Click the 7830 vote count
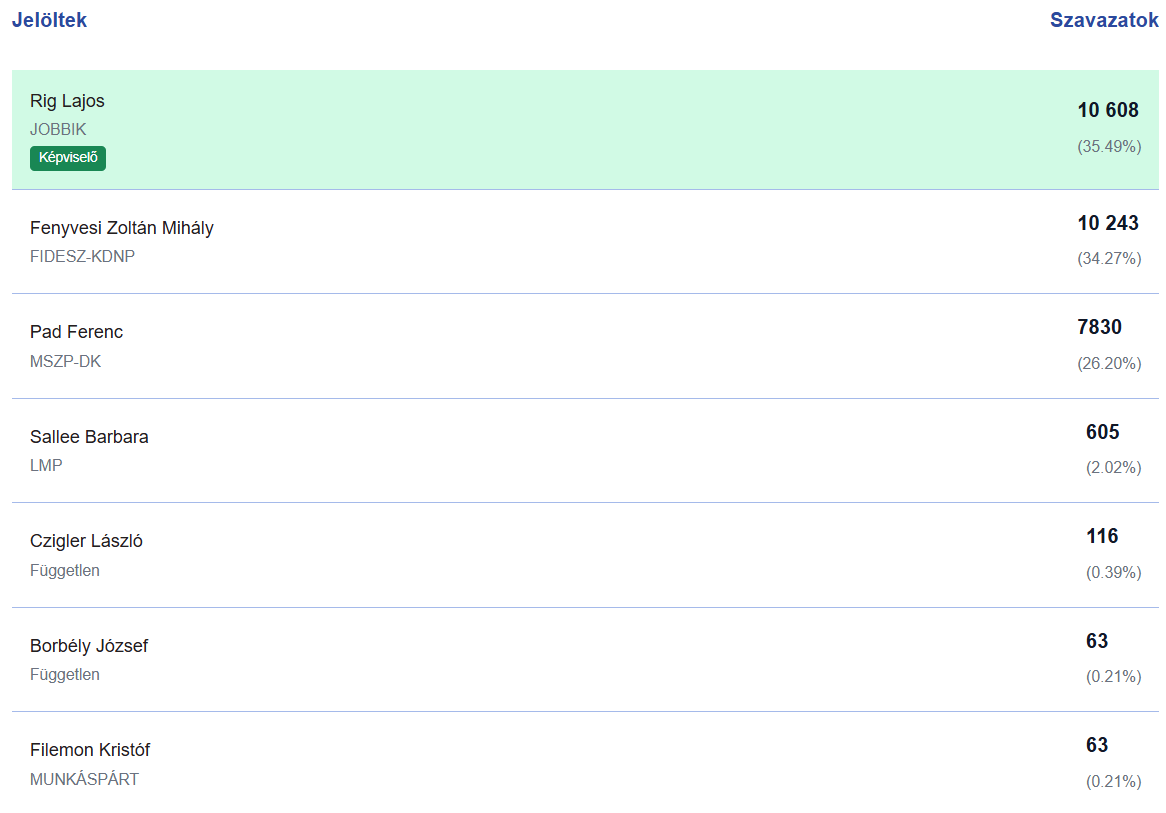The height and width of the screenshot is (813, 1166). click(x=1100, y=327)
